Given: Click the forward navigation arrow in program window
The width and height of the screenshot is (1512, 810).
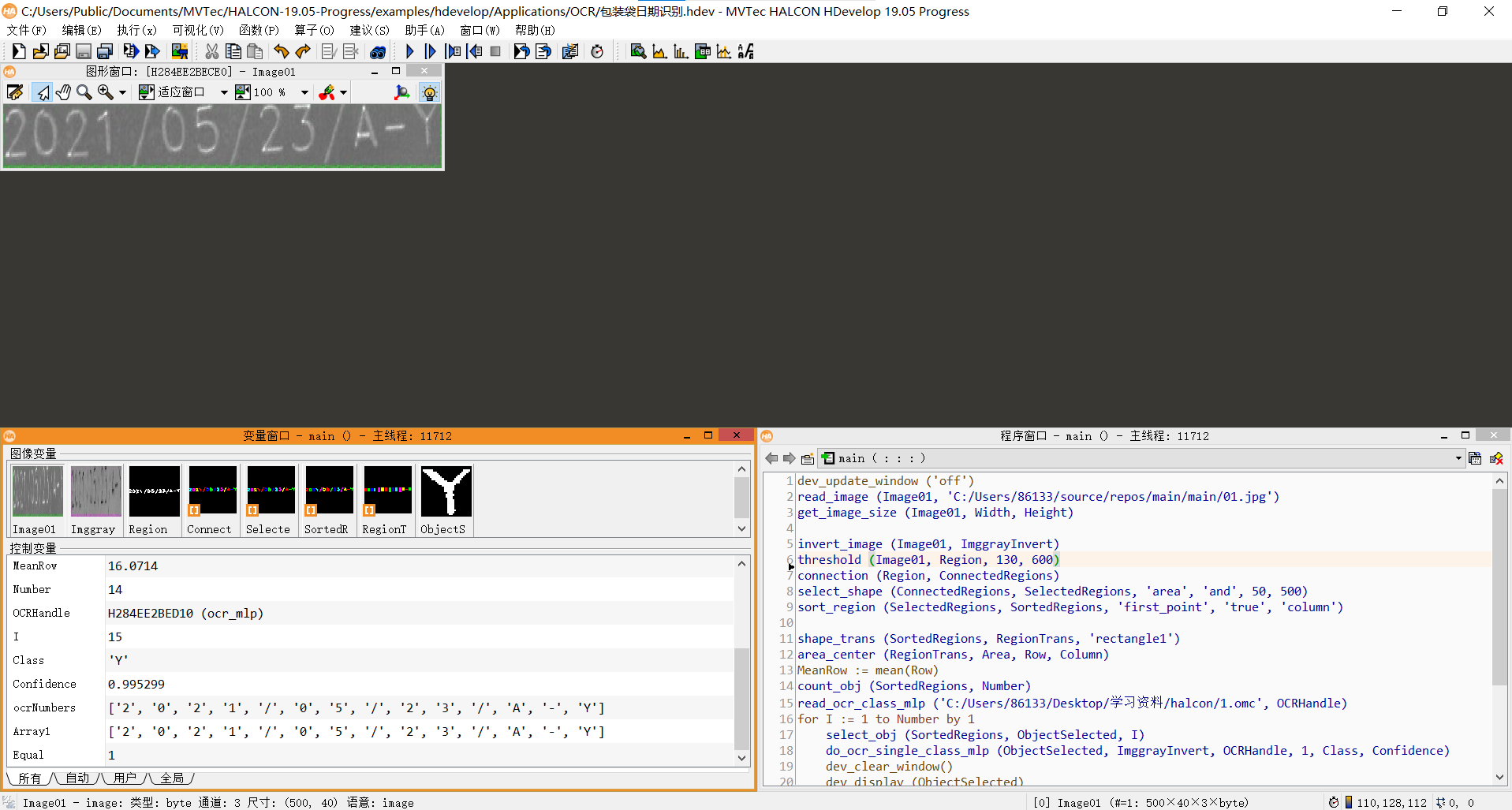Looking at the screenshot, I should coord(790,458).
